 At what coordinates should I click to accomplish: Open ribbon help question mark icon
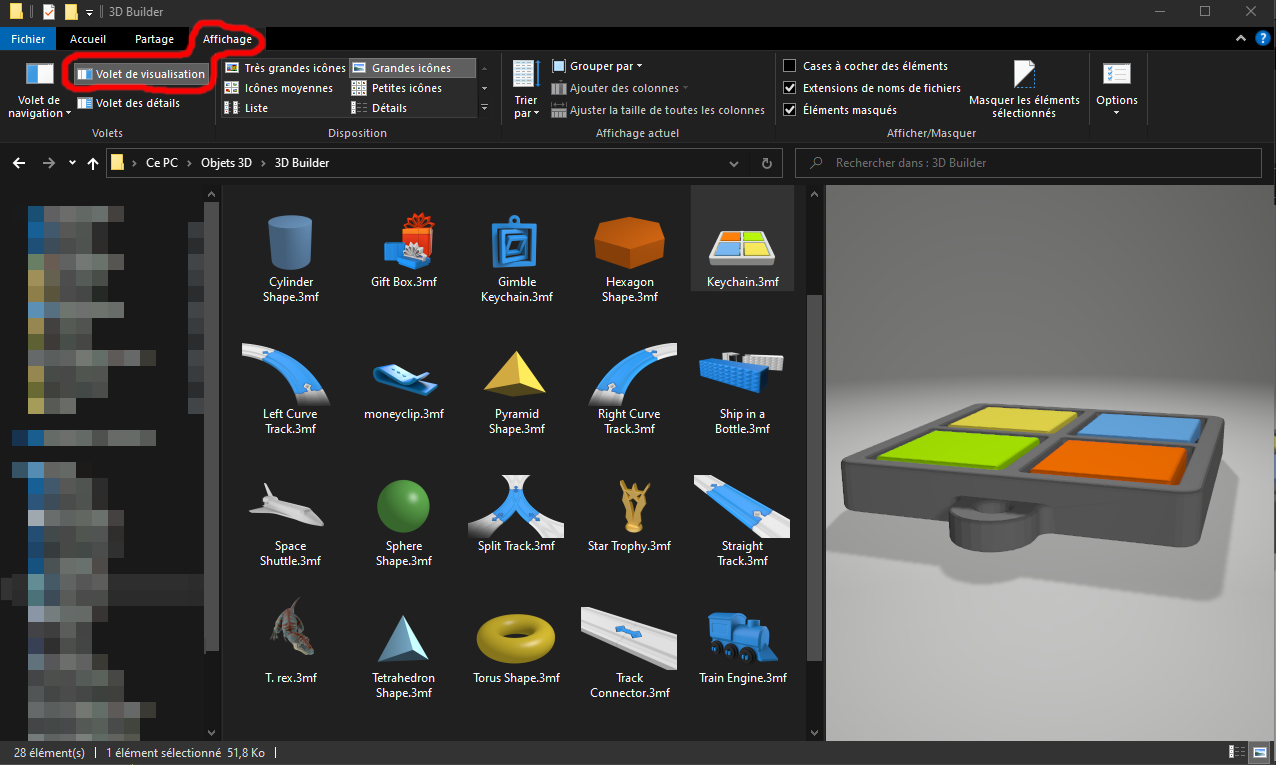[x=1263, y=39]
